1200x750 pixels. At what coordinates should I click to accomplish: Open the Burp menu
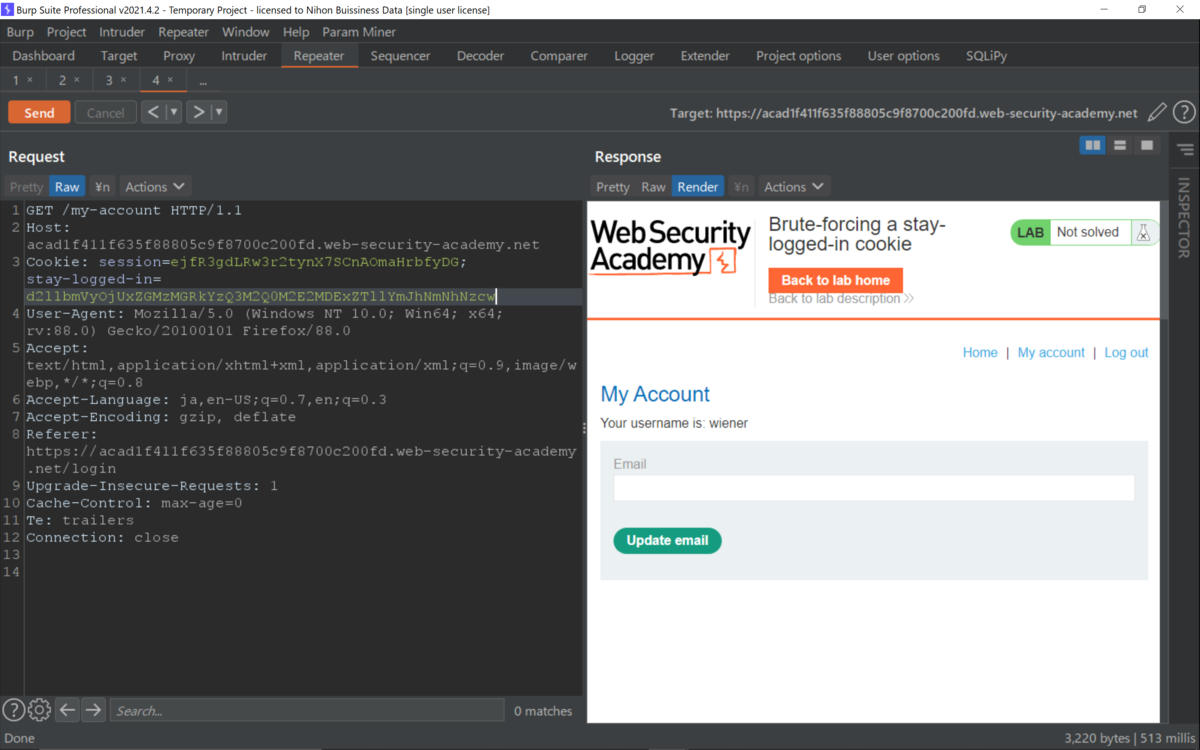[x=20, y=32]
